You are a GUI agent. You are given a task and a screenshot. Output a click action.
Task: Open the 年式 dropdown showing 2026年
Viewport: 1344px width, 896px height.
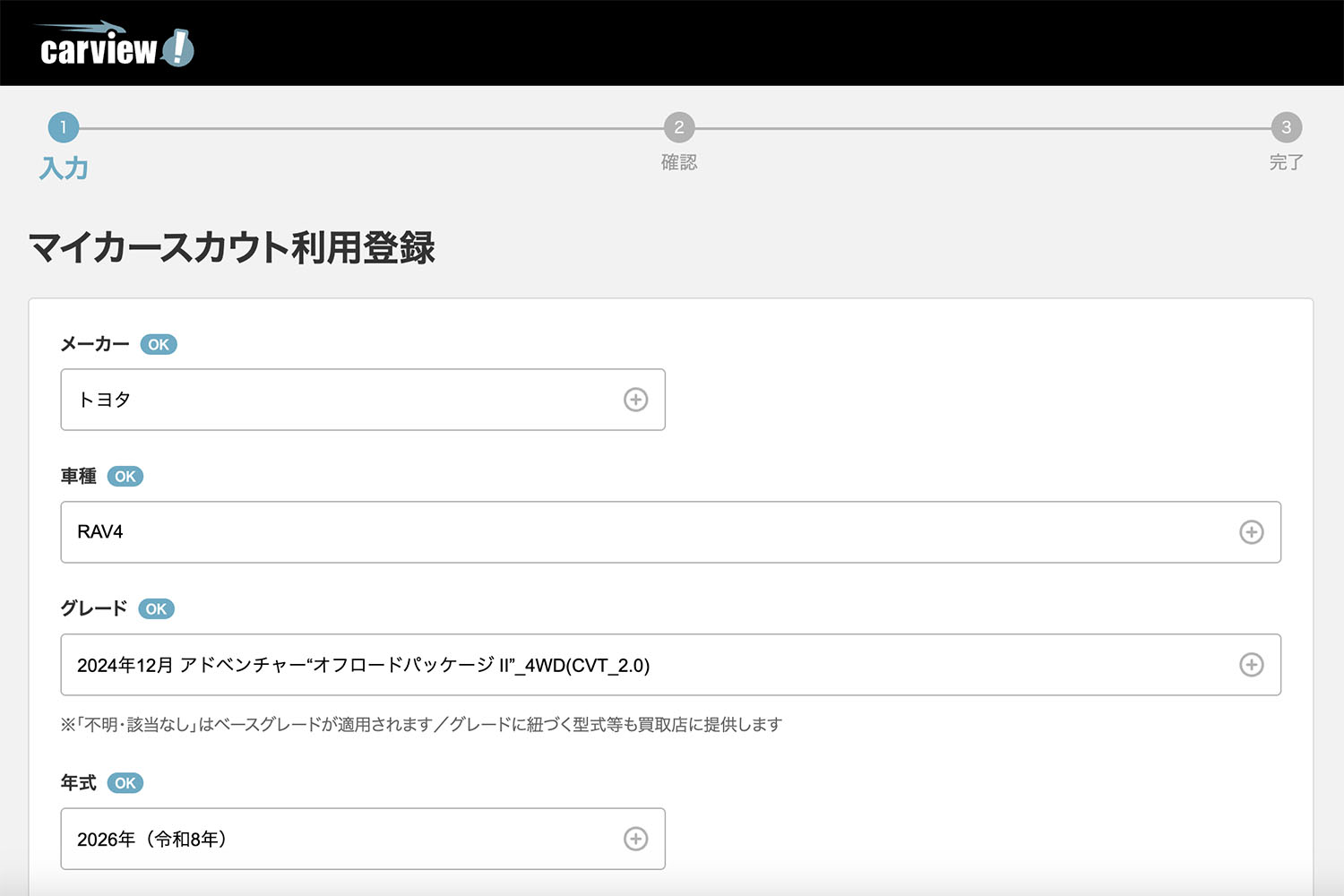(x=363, y=839)
